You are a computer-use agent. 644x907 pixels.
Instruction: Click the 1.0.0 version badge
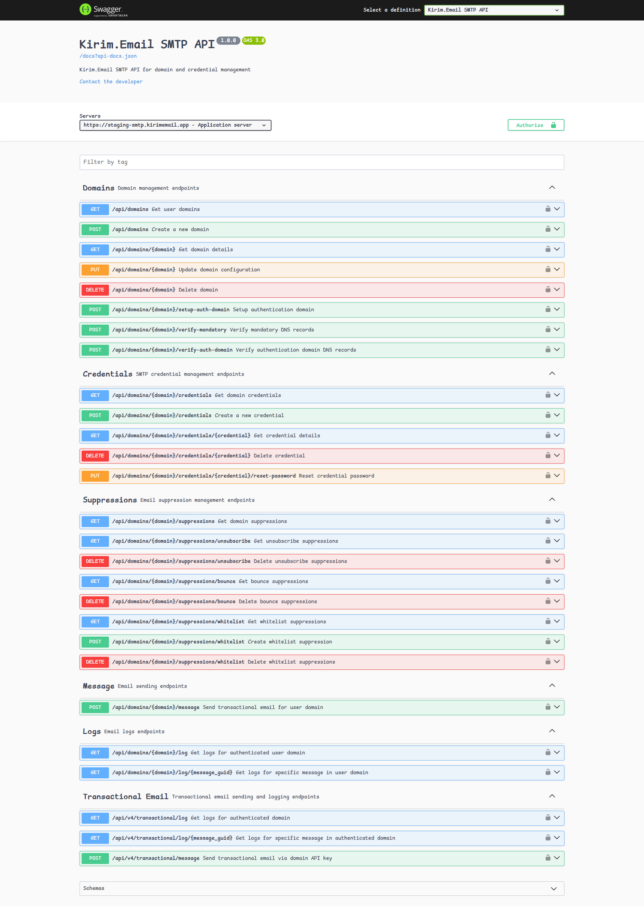[228, 40]
